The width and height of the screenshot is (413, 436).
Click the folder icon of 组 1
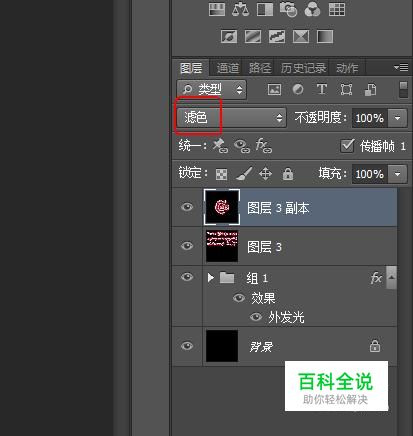227,277
